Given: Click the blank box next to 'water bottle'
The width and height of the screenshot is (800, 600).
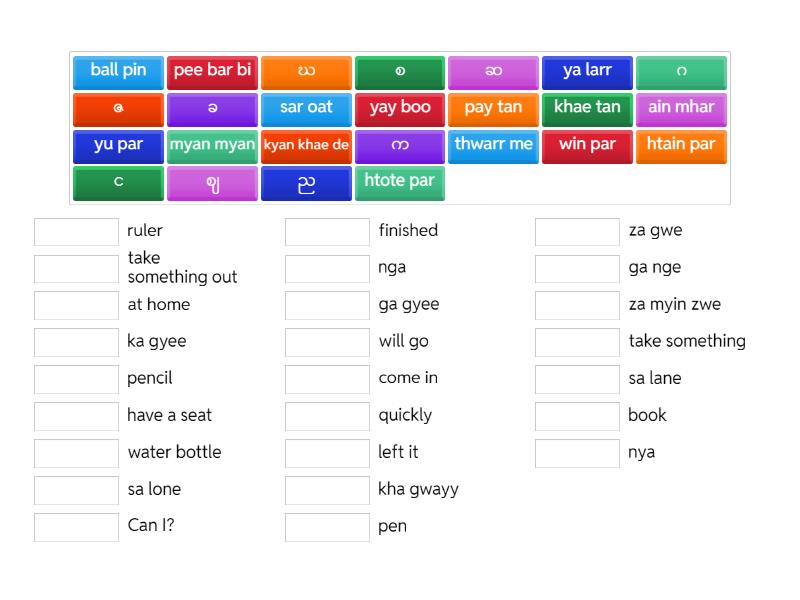Looking at the screenshot, I should [76, 453].
